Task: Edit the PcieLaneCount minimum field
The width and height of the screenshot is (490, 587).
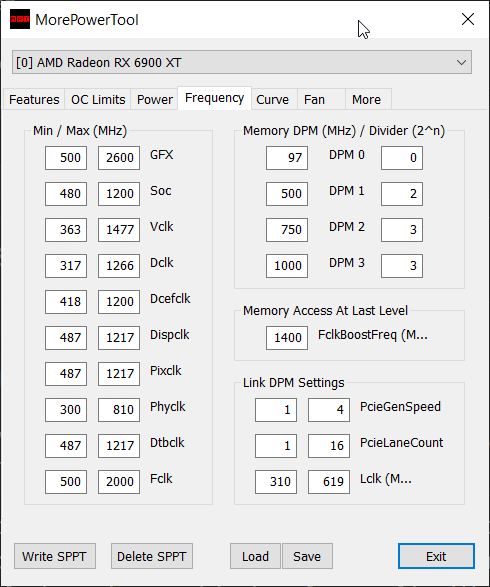Action: [x=276, y=445]
